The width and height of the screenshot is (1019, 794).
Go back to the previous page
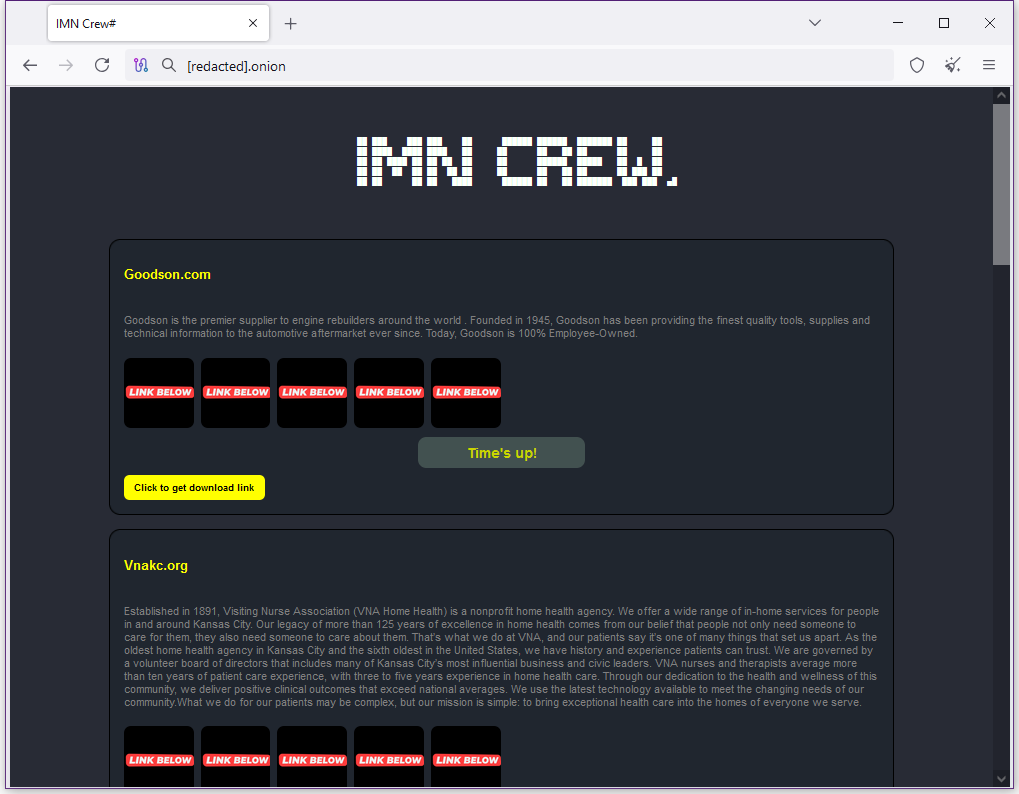30,66
